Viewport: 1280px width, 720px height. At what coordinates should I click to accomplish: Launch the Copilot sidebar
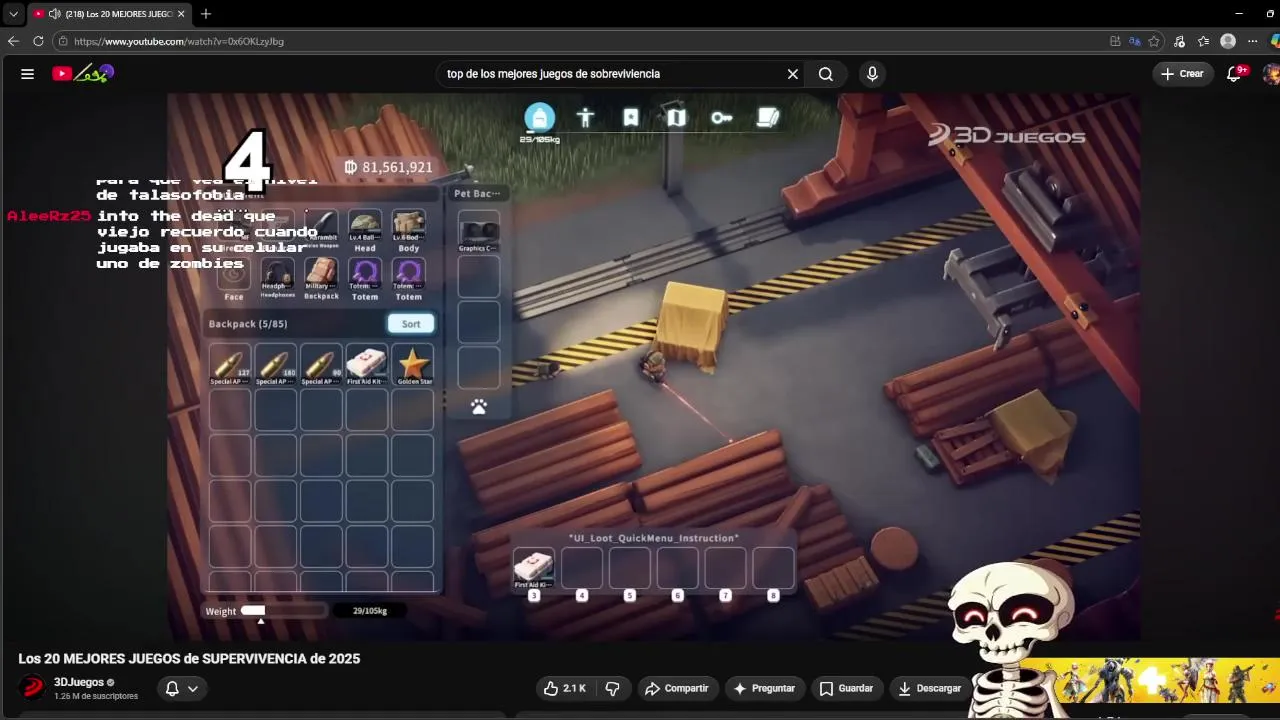tap(1274, 41)
